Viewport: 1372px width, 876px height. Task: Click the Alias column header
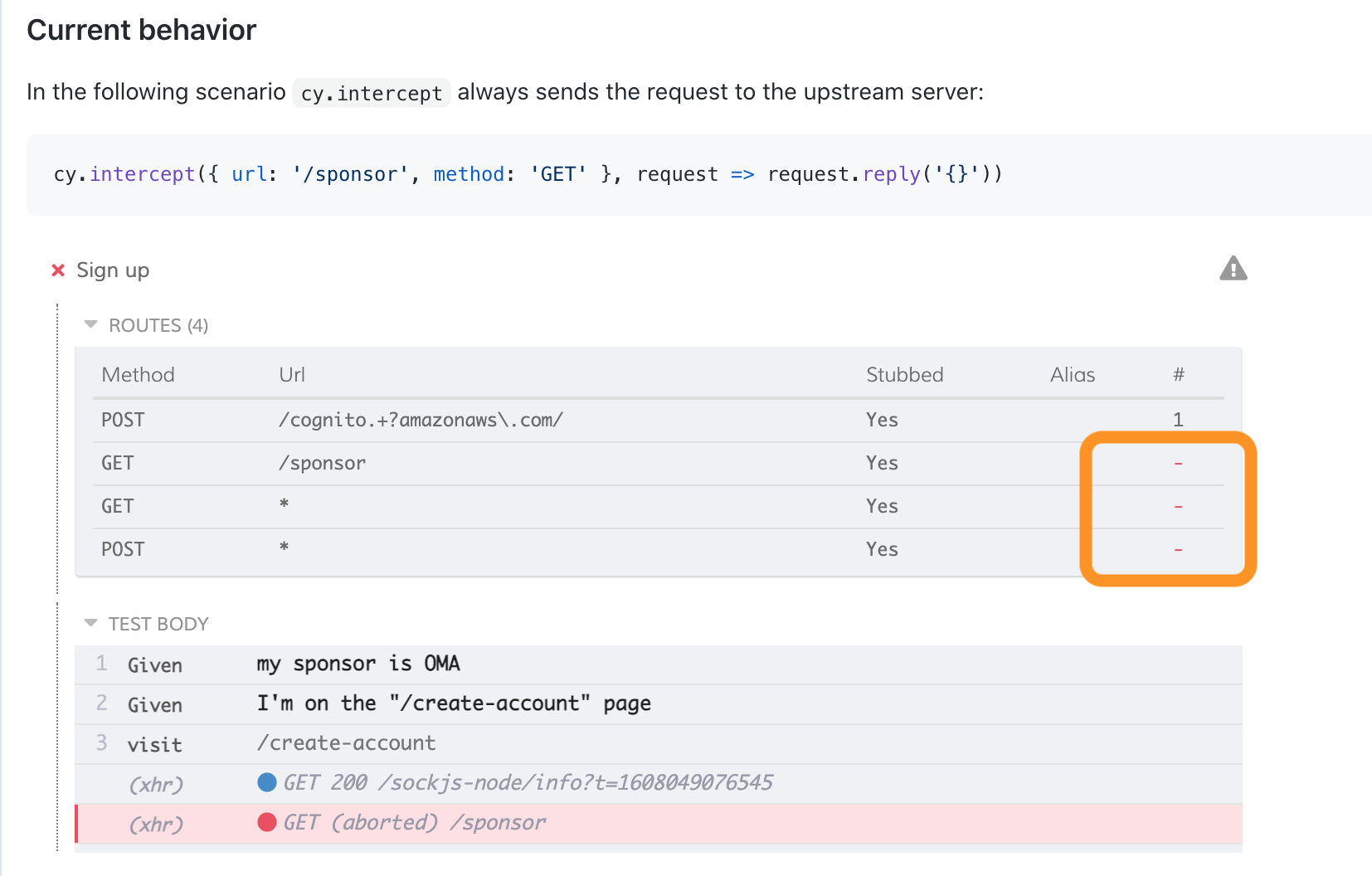point(1072,375)
